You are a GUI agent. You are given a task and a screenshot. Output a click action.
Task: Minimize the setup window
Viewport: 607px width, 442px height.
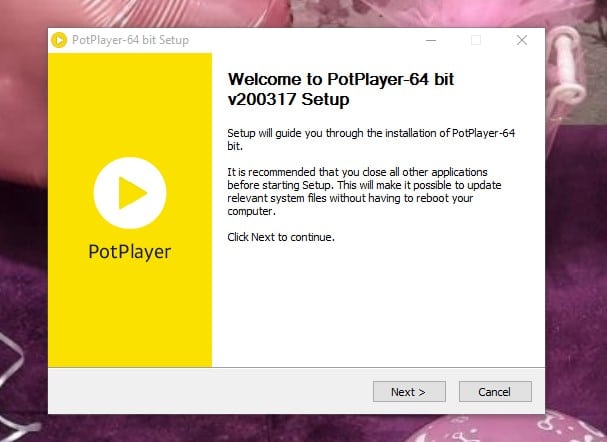(x=431, y=40)
